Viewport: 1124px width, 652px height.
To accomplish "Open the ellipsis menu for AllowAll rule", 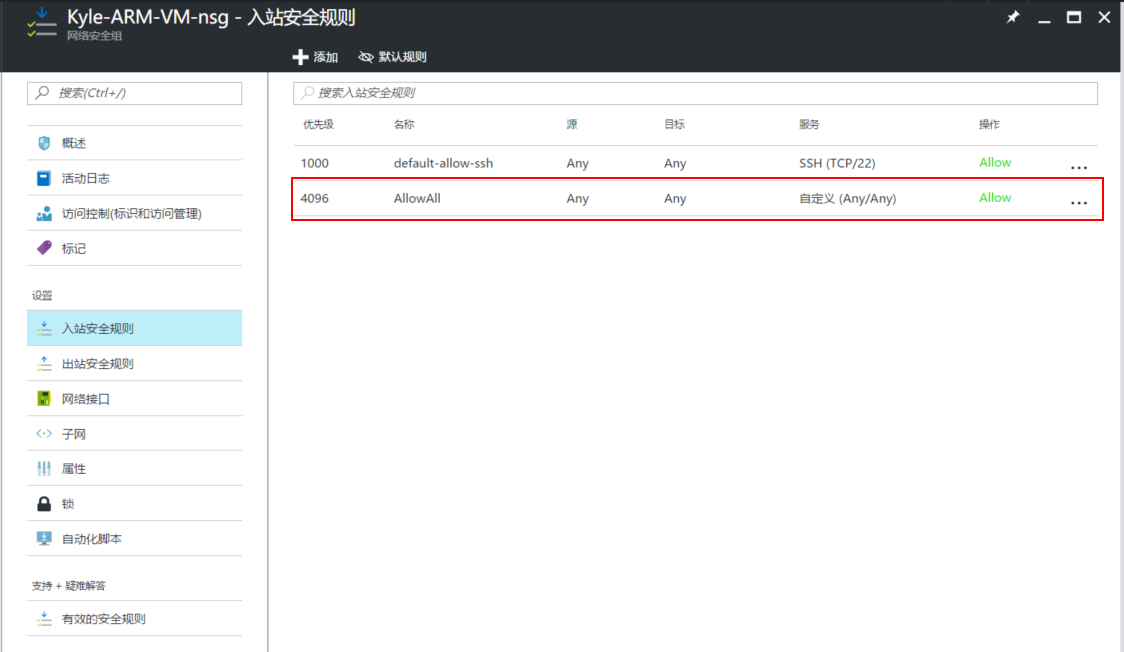I will click(x=1078, y=202).
